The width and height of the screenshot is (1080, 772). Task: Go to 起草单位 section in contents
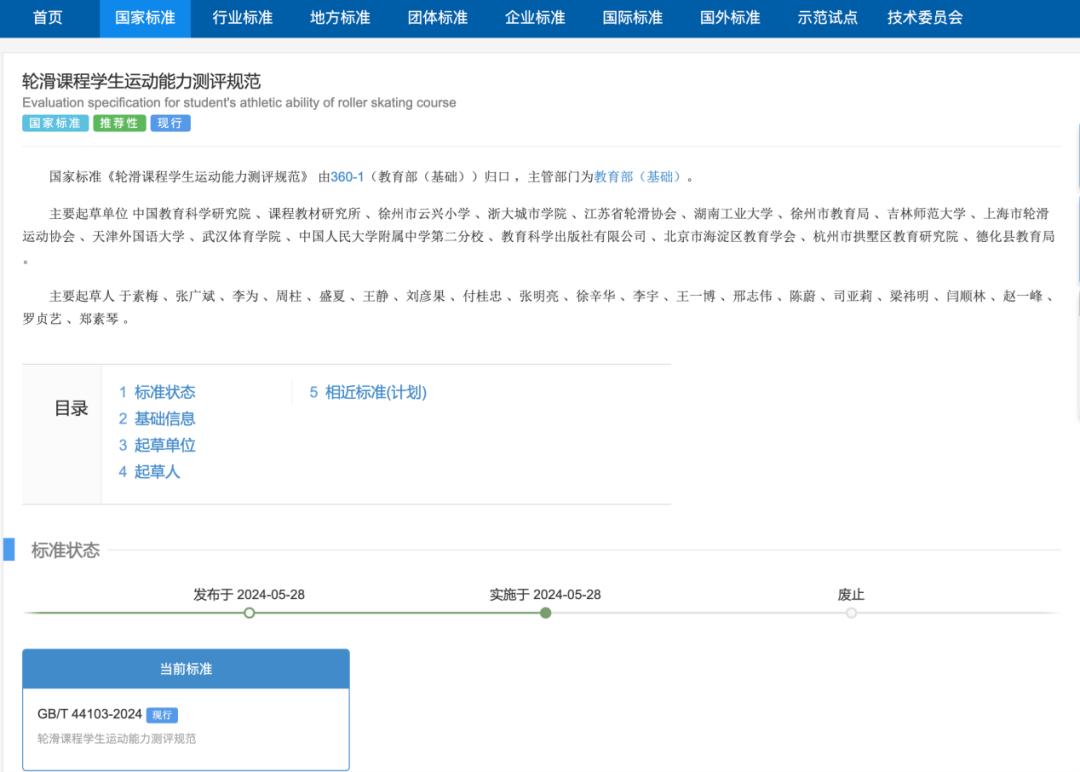tap(157, 445)
